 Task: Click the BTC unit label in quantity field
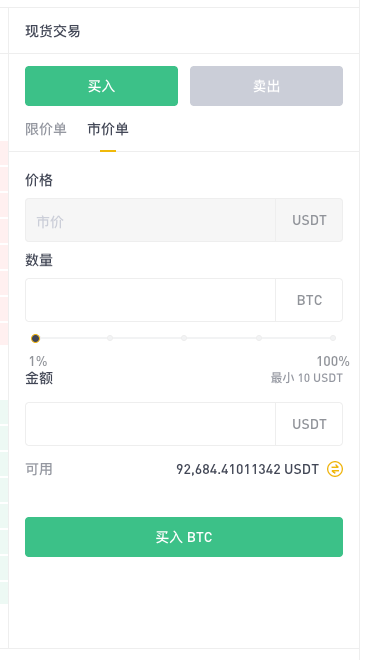[309, 300]
